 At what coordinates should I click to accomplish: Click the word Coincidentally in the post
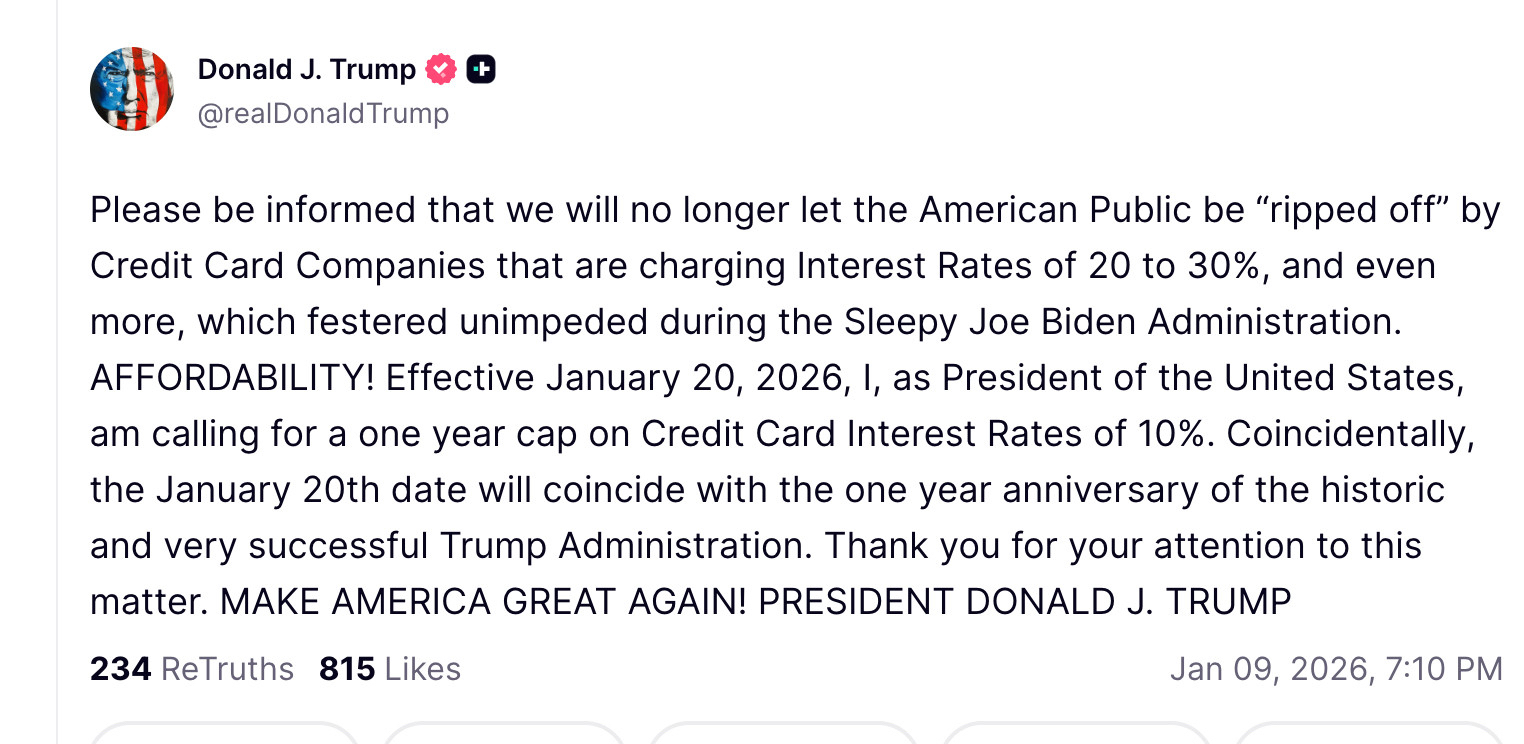coord(1350,434)
